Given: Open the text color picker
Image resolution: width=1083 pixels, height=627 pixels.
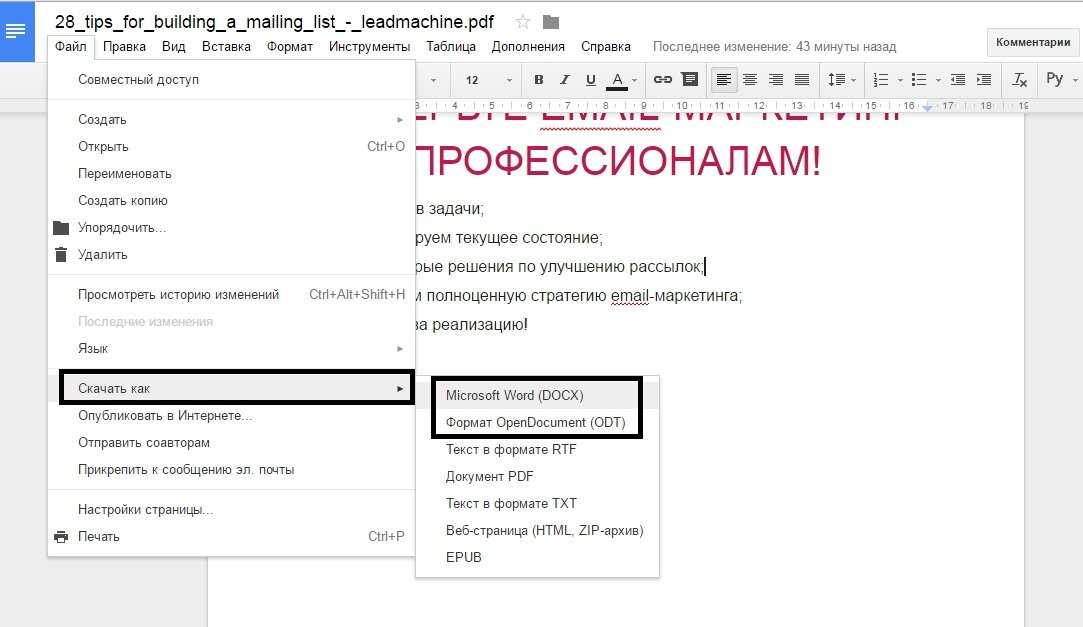Looking at the screenshot, I should point(617,80).
